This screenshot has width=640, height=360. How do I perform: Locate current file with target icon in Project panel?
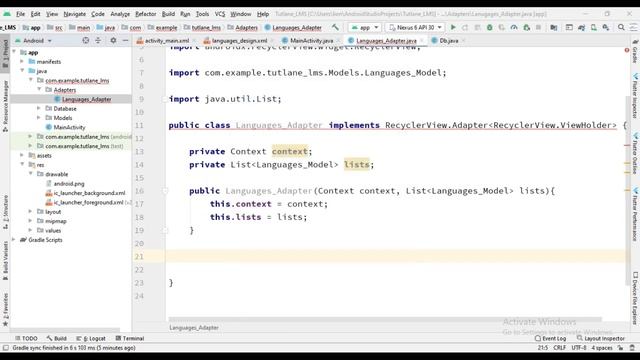tap(85, 40)
